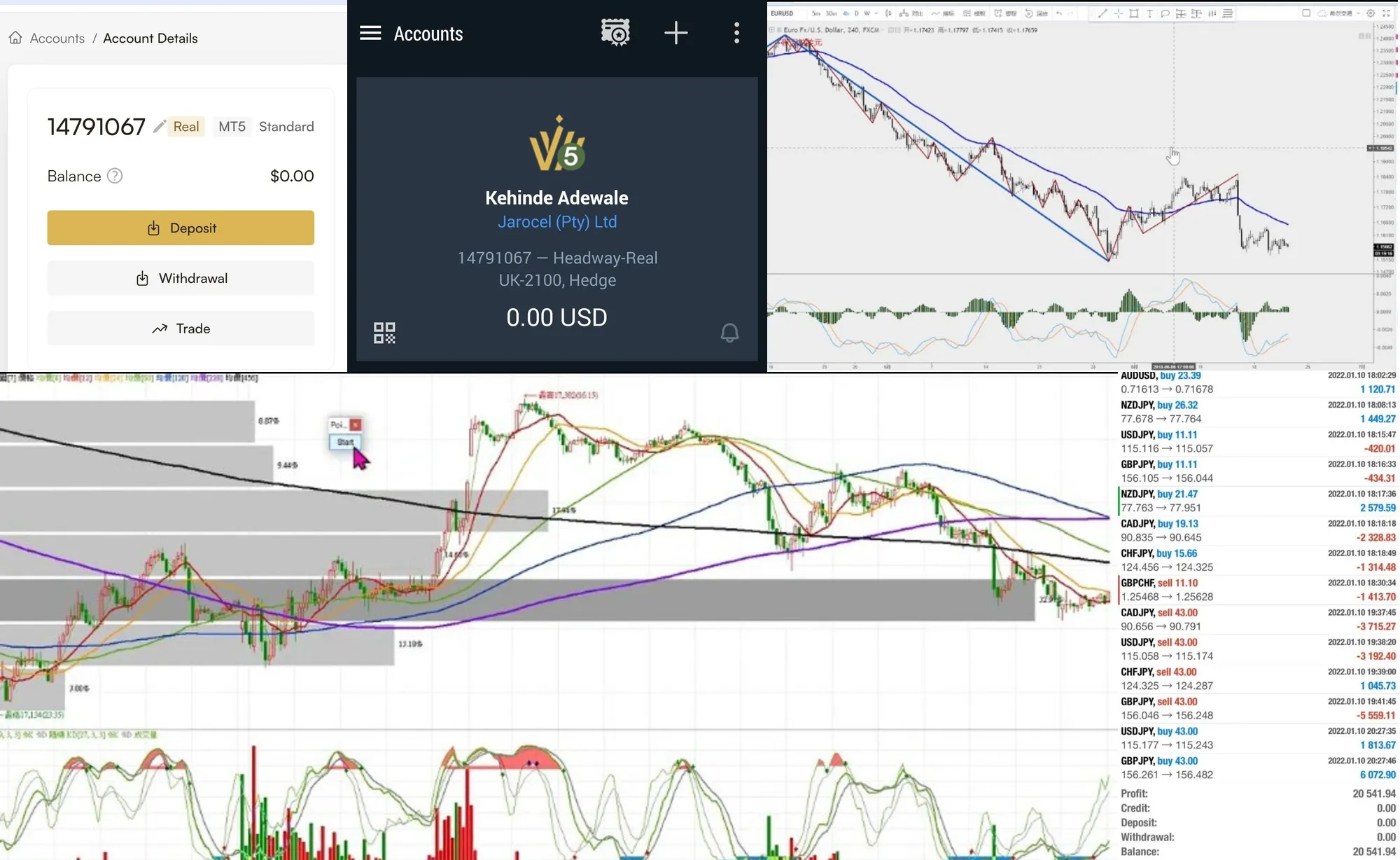Open the Jarocel (Pty) Ltd broker link
Screen dimensions: 1400x860
click(x=557, y=222)
